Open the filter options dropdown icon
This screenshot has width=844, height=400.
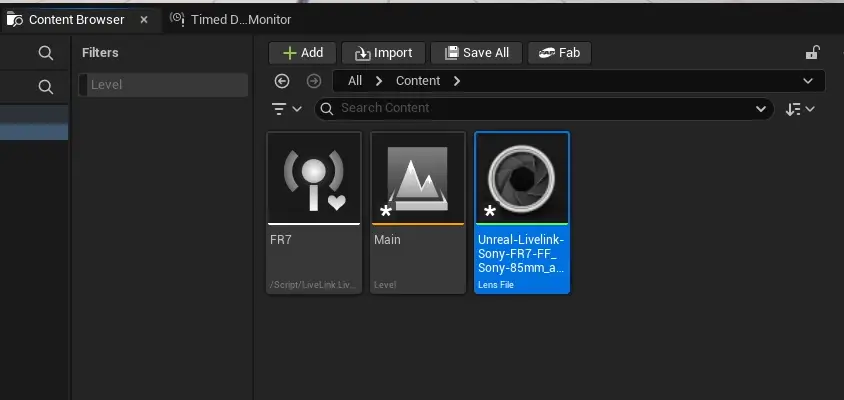coord(285,109)
